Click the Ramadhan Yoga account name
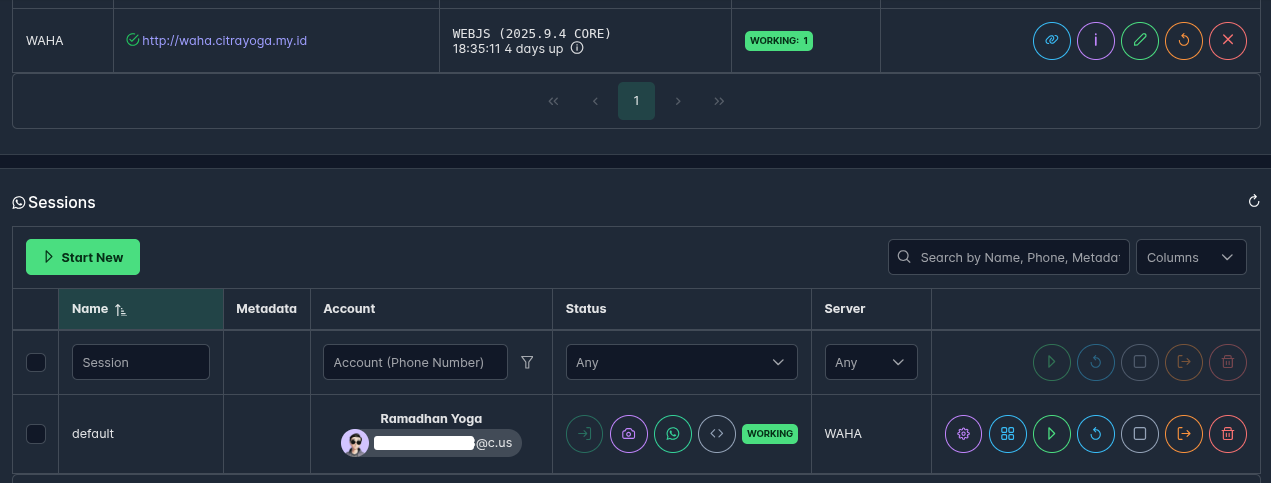This screenshot has height=483, width=1271. coord(431,419)
